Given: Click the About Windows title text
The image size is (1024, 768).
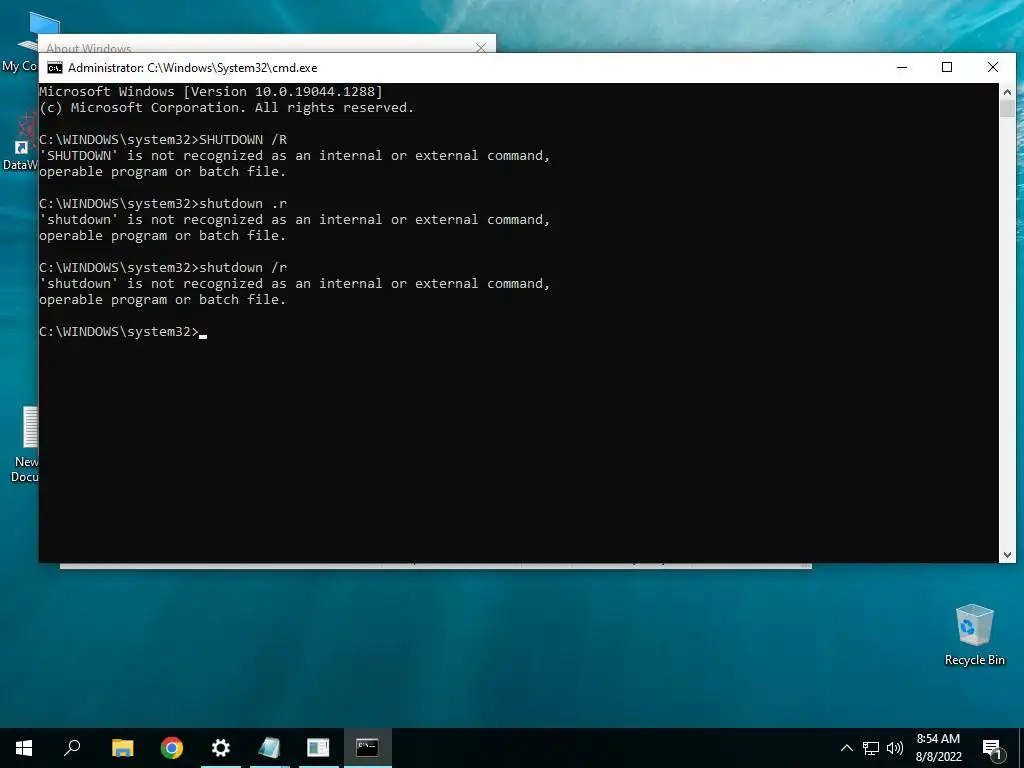Looking at the screenshot, I should tap(88, 48).
